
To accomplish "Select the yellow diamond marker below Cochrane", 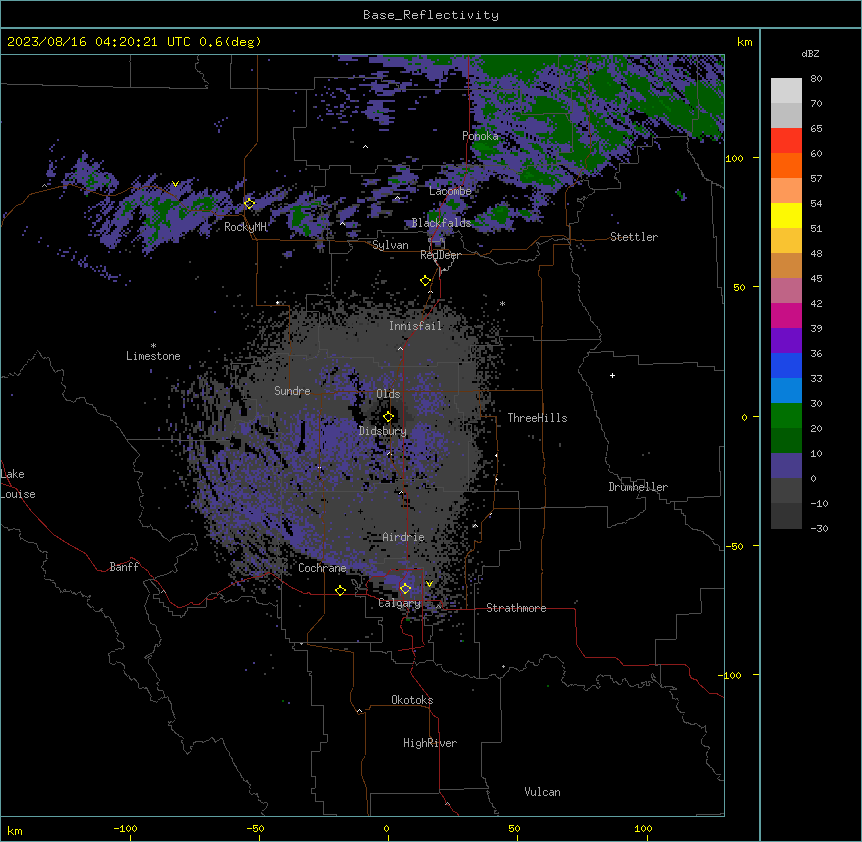I will pos(340,590).
